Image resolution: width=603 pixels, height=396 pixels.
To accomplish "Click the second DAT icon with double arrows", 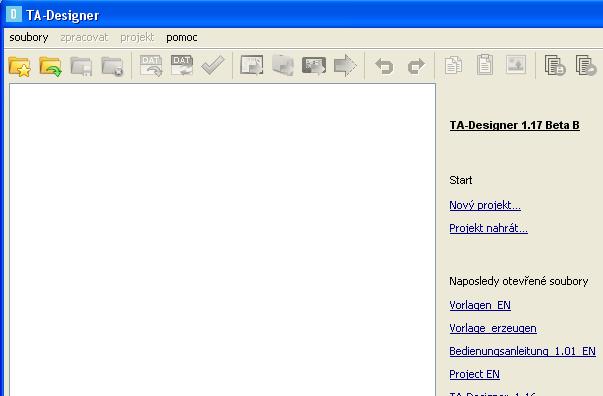I will [182, 66].
